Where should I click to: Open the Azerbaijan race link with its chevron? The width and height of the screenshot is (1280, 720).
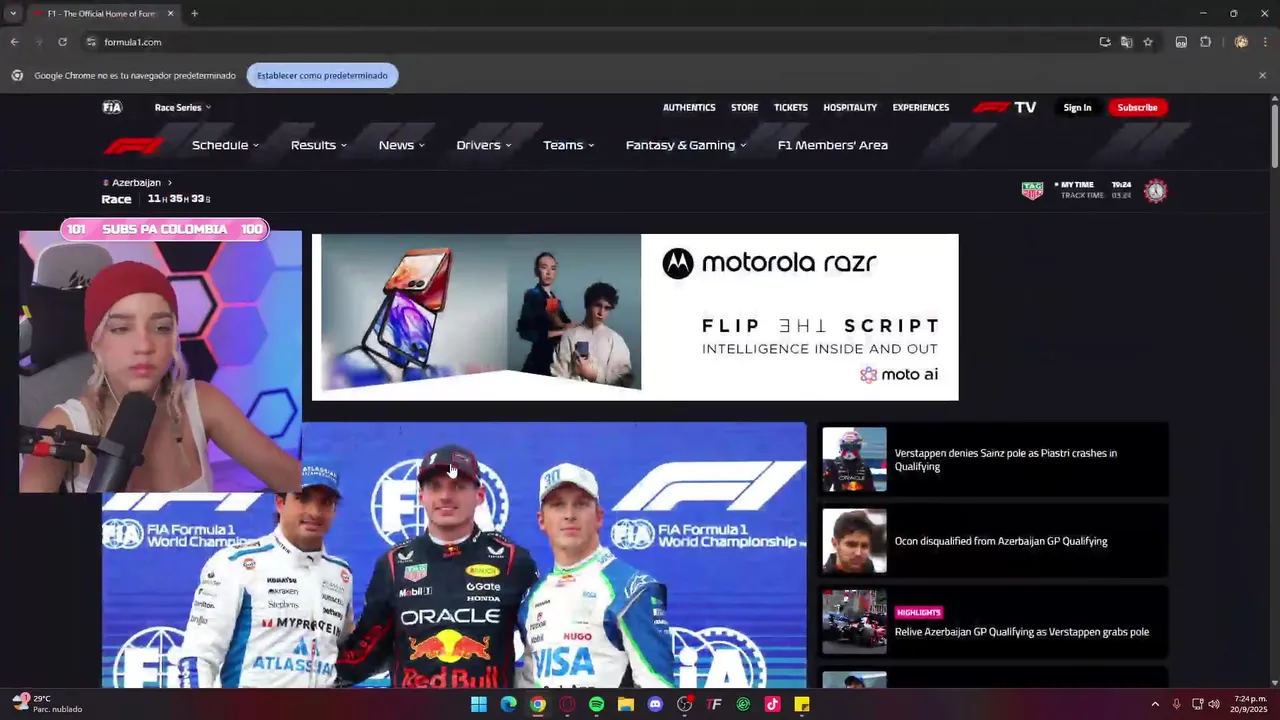pos(138,183)
